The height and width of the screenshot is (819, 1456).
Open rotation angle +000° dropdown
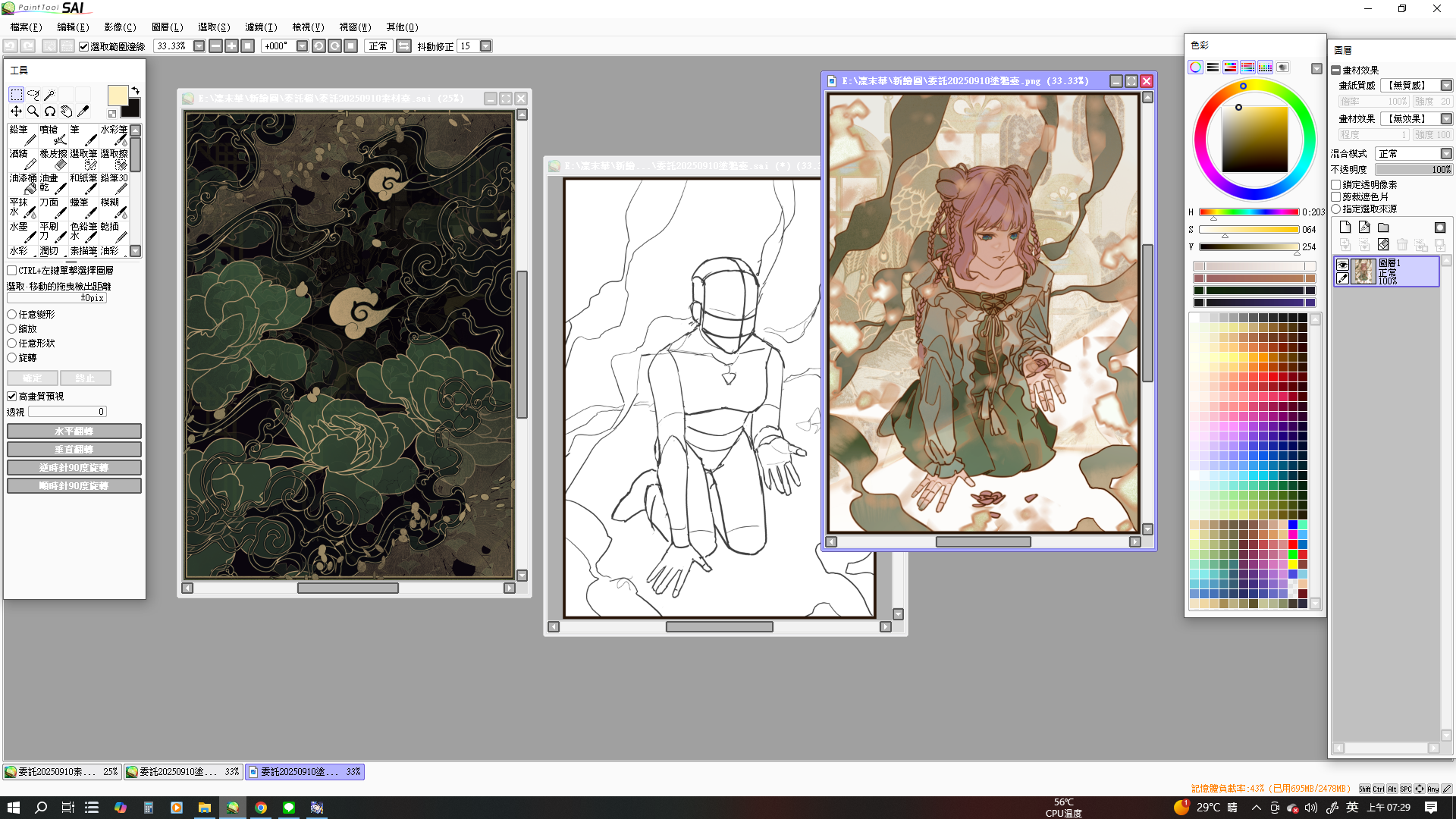(302, 46)
